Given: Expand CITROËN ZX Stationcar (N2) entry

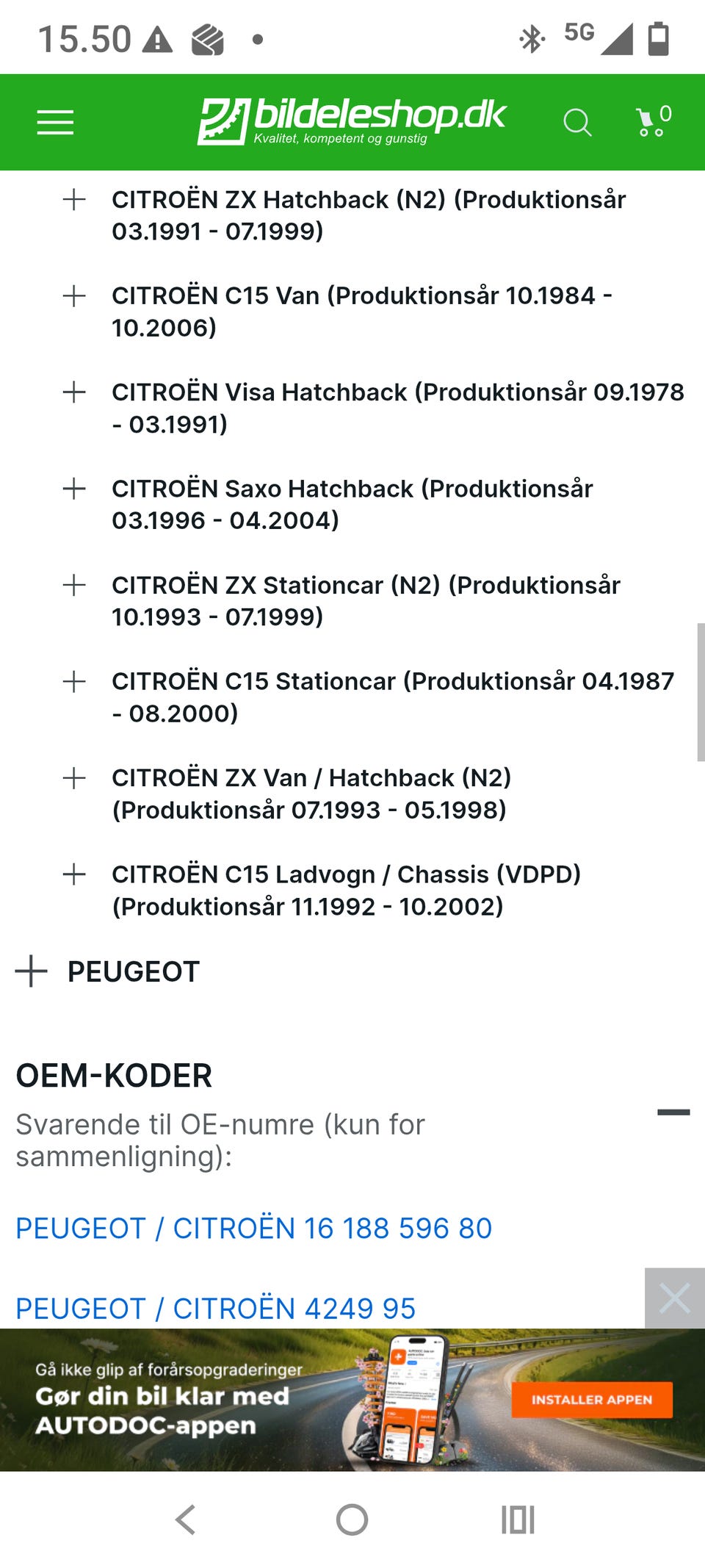Looking at the screenshot, I should point(74,586).
